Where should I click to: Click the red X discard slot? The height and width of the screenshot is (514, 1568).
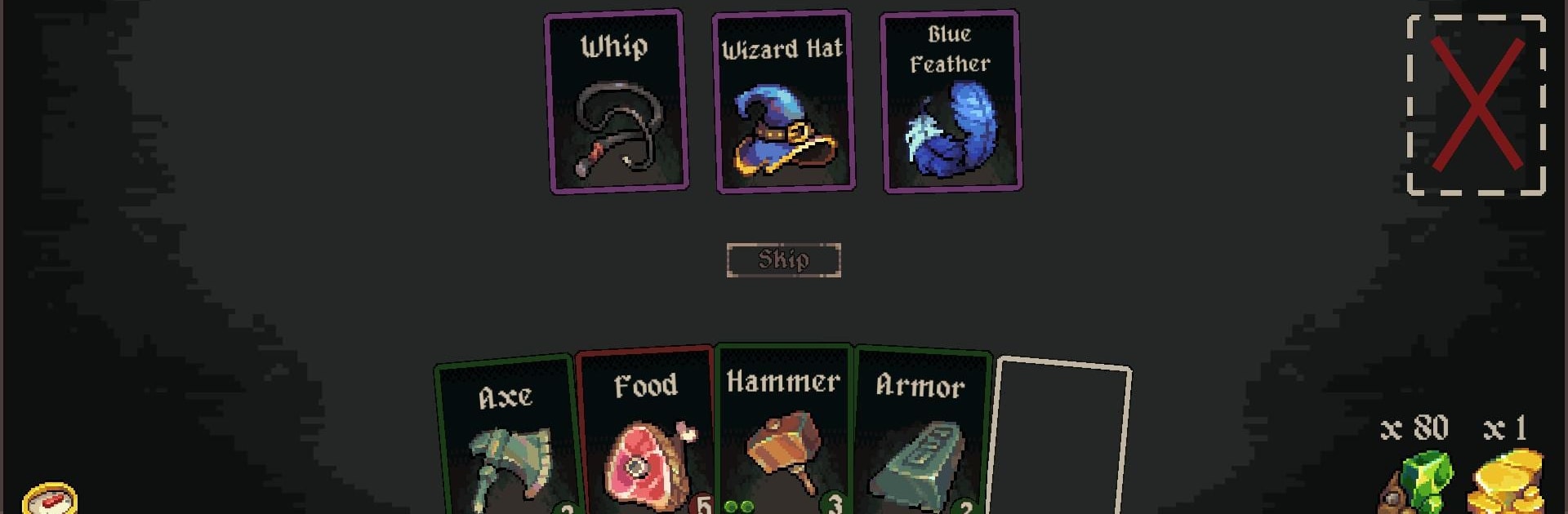click(x=1477, y=105)
